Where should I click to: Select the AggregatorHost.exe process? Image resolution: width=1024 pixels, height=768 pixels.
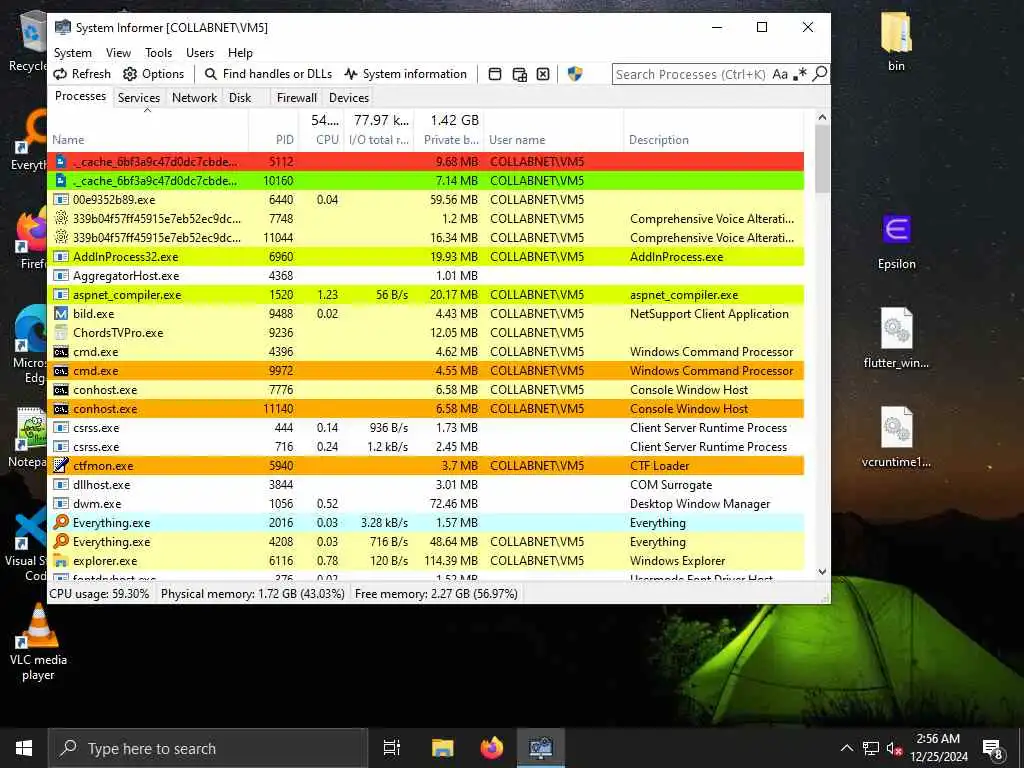(x=426, y=276)
